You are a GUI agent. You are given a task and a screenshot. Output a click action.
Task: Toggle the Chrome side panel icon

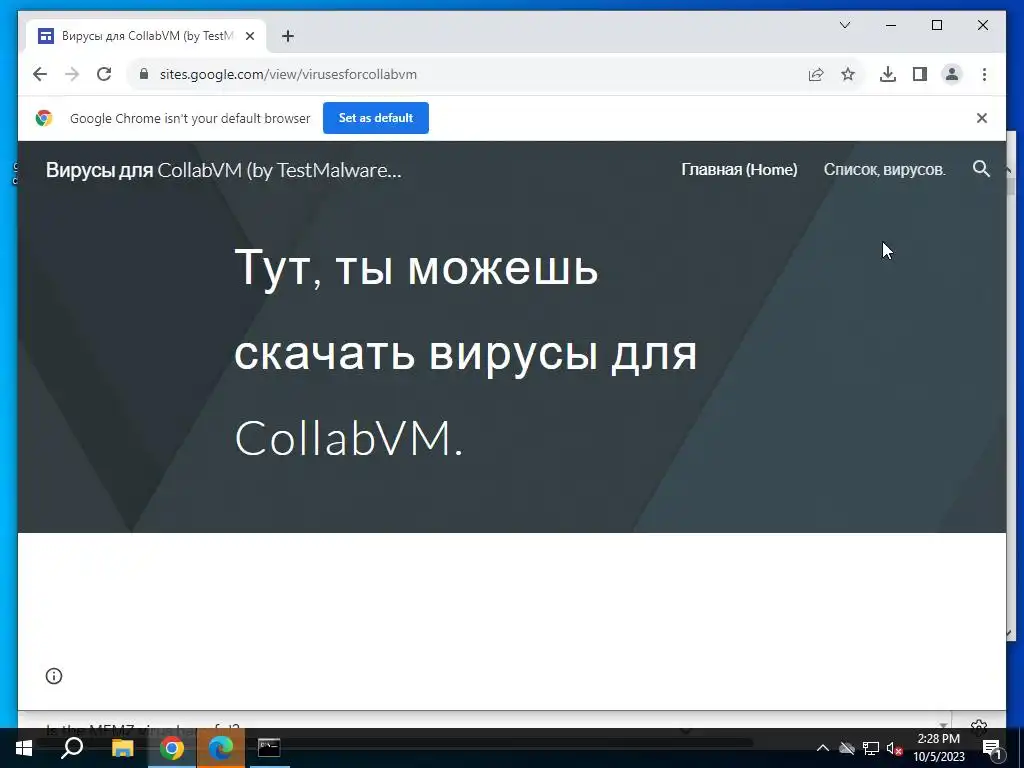click(920, 74)
